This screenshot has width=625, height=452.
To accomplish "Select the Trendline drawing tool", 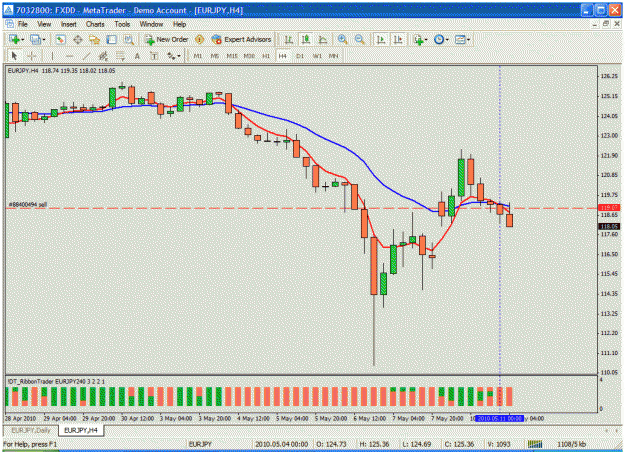I will coord(86,56).
